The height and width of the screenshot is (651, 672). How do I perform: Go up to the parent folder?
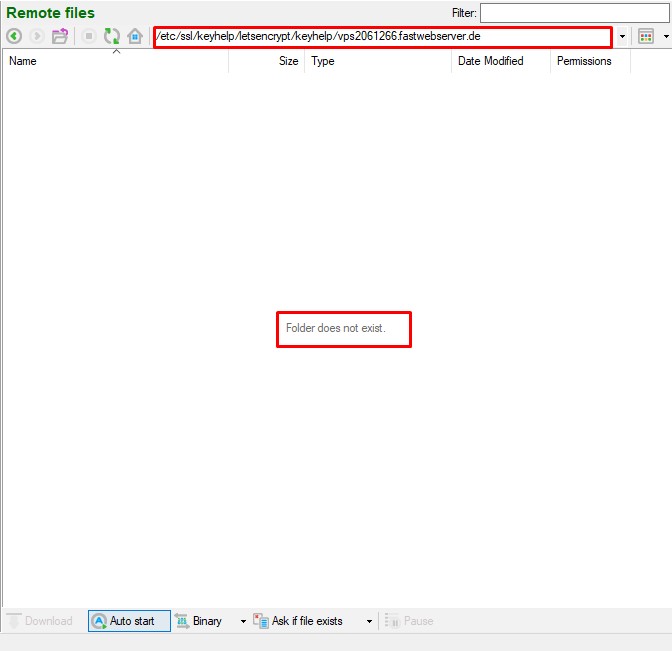pyautogui.click(x=60, y=36)
